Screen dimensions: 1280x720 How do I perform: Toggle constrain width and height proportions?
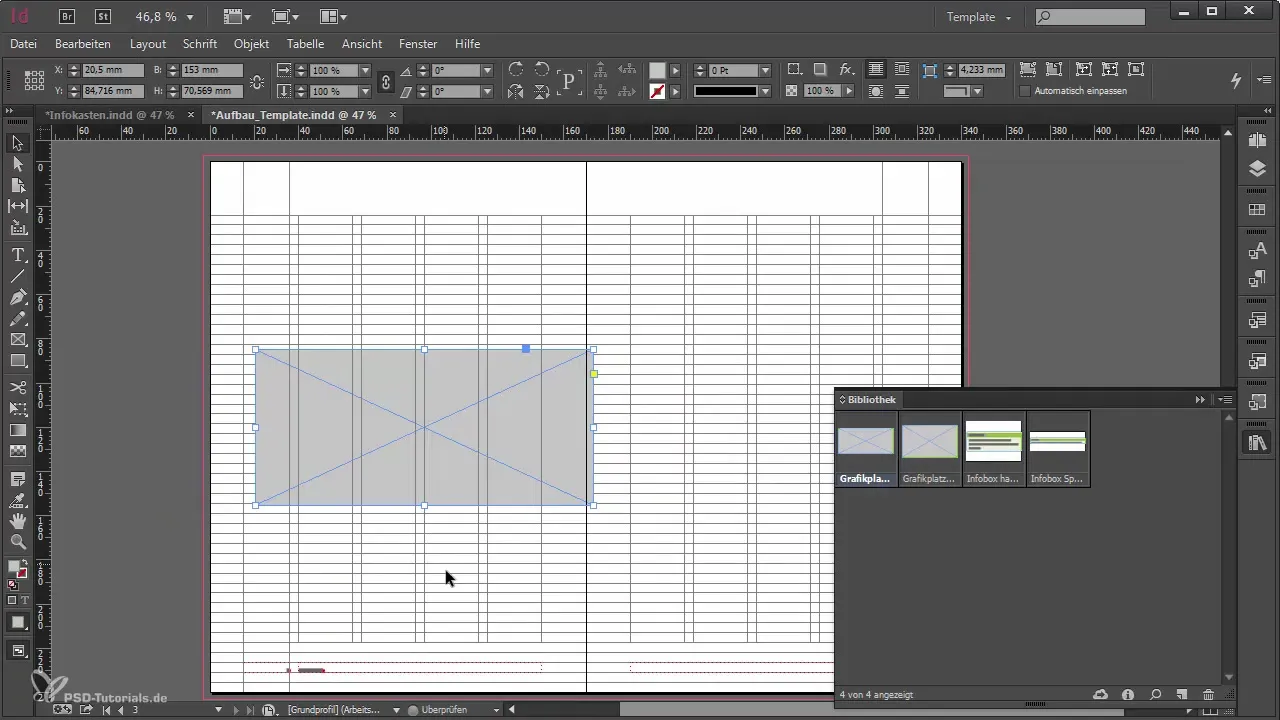pyautogui.click(x=257, y=82)
